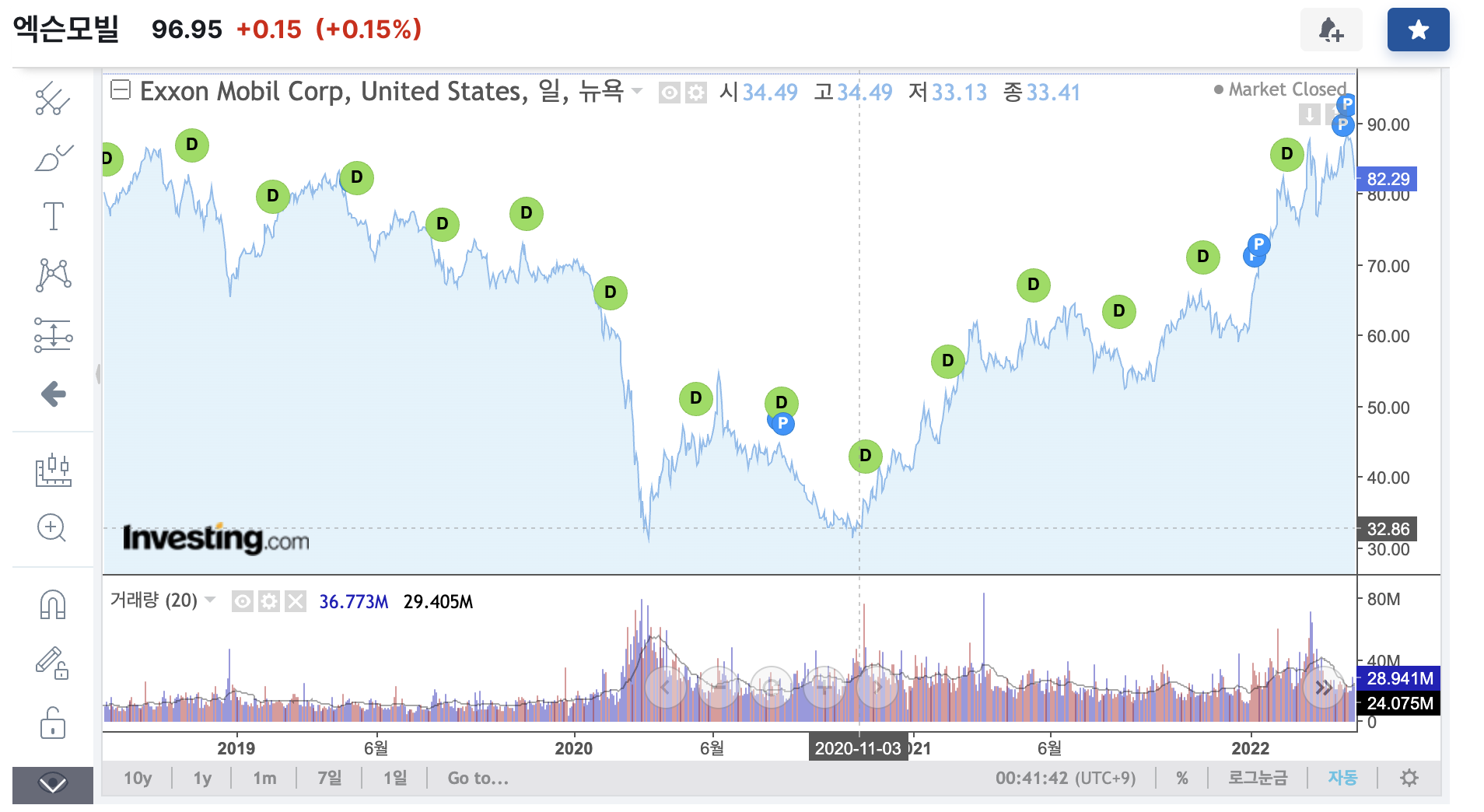The width and height of the screenshot is (1484, 812).
Task: Select the 7일 time range
Action: point(330,778)
